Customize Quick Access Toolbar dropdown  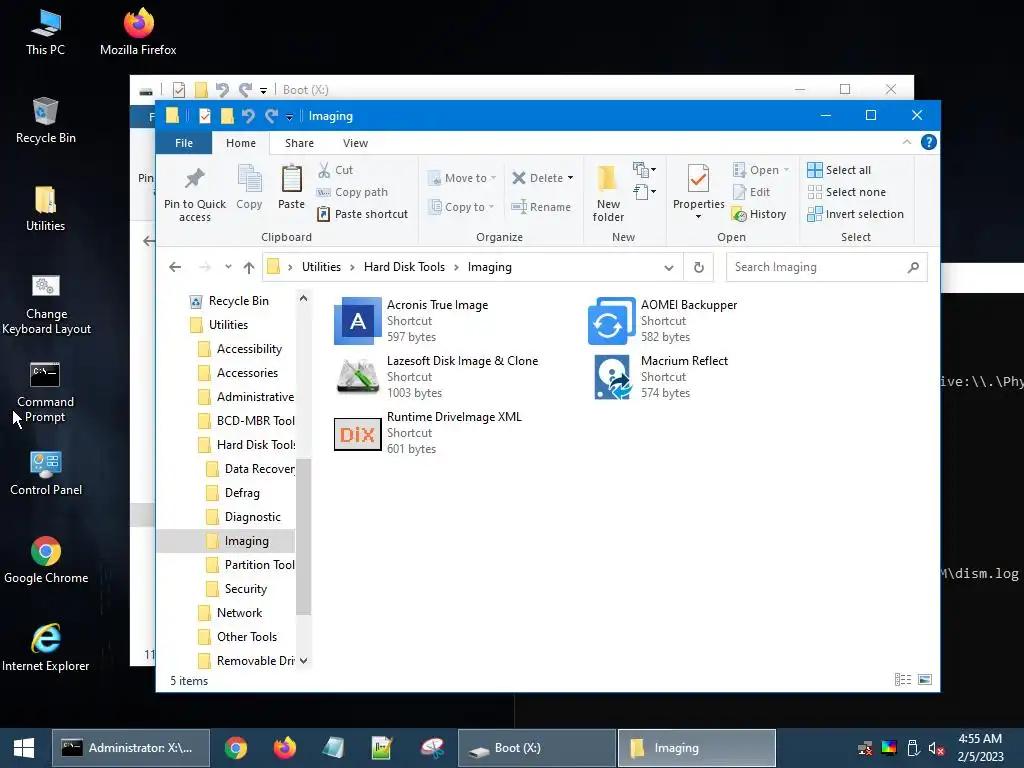289,117
